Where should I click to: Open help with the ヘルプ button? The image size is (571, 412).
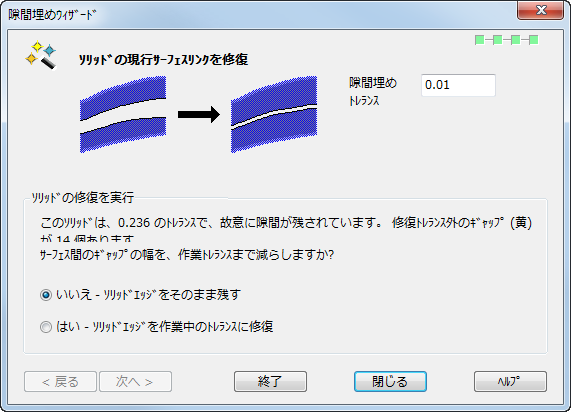click(510, 381)
